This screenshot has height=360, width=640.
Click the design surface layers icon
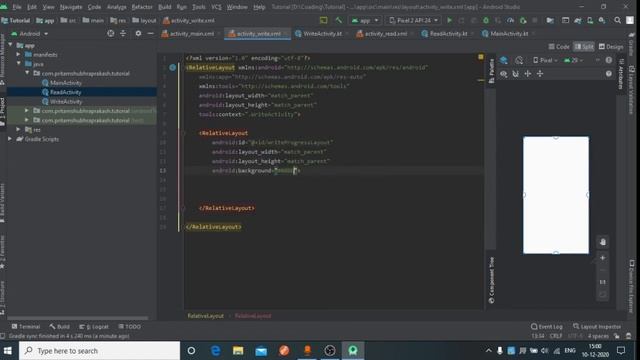(504, 60)
